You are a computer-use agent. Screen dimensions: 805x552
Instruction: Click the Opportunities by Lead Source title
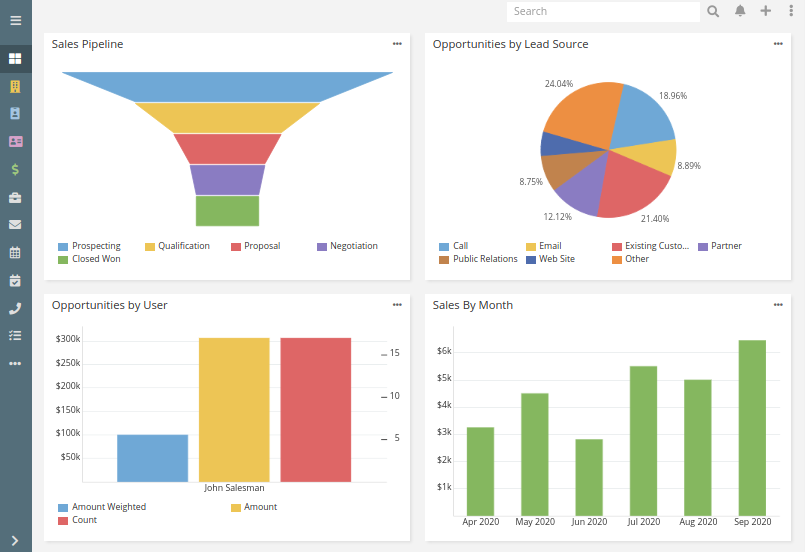click(510, 44)
